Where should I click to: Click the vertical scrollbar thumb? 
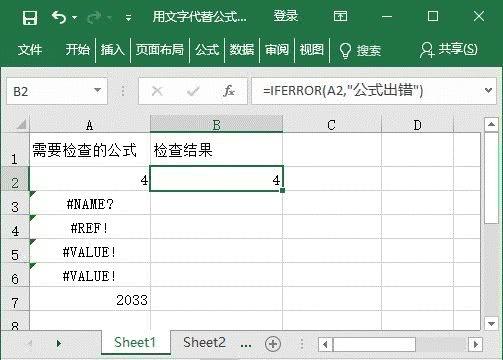pos(491,178)
